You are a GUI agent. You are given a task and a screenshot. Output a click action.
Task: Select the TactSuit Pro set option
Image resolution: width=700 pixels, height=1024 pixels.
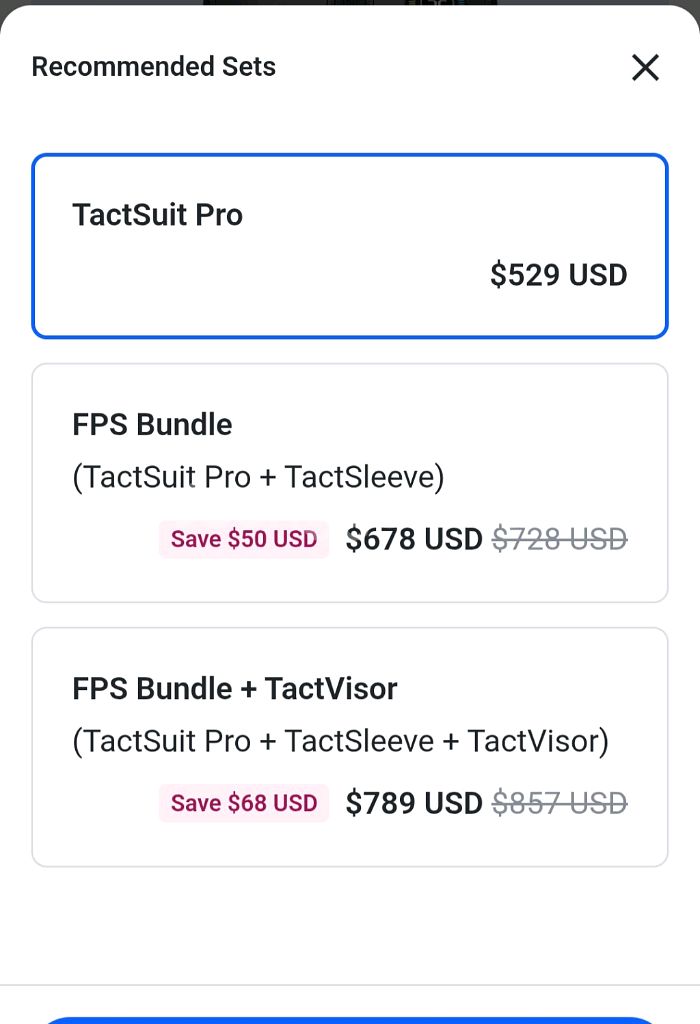(350, 245)
